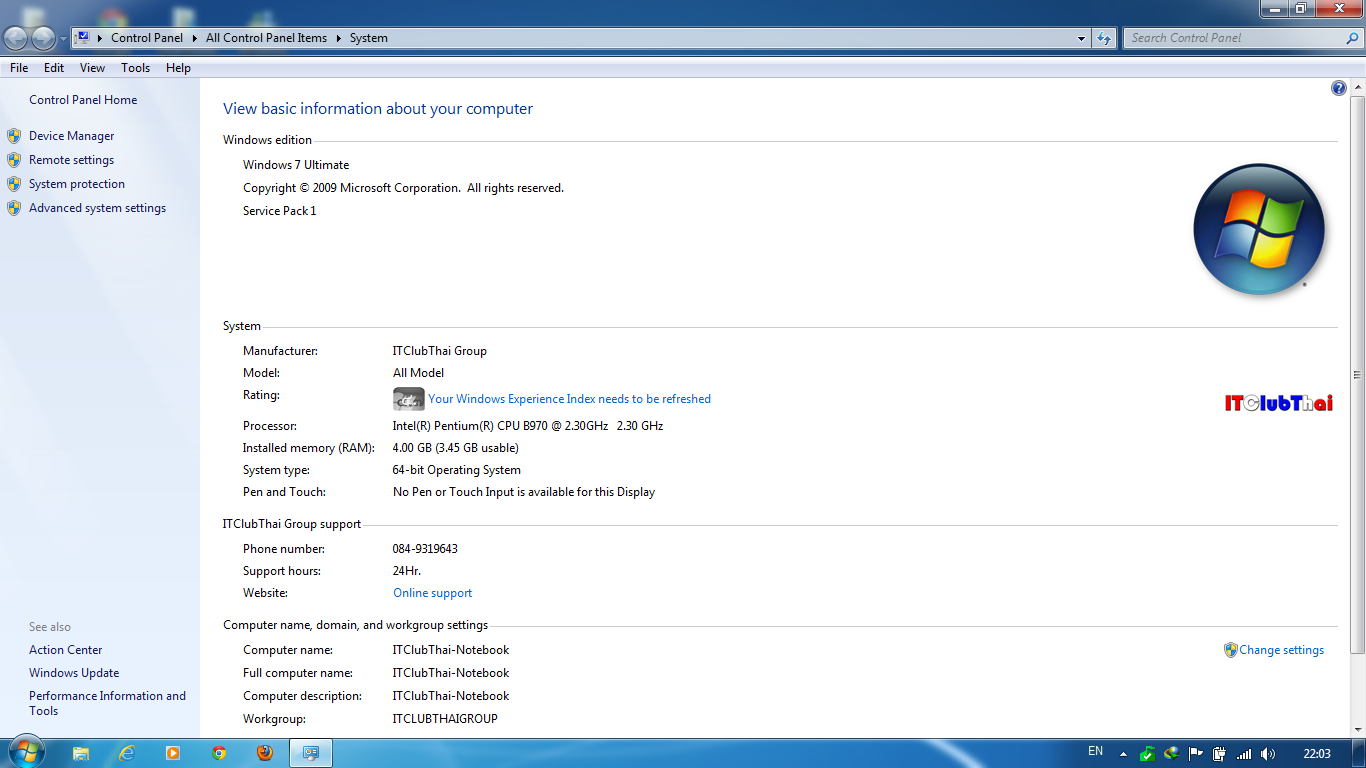Click the EN language indicator
The image size is (1366, 768).
(1095, 752)
